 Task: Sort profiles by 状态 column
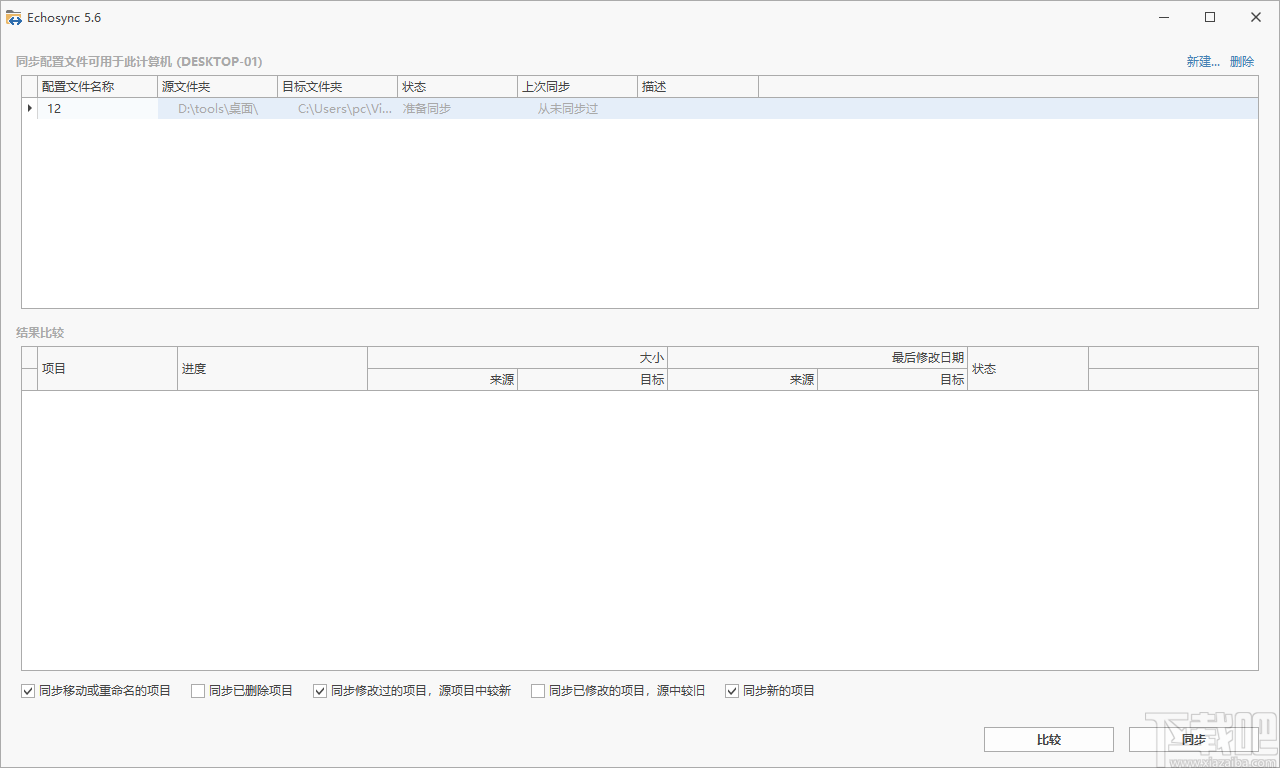pyautogui.click(x=457, y=87)
